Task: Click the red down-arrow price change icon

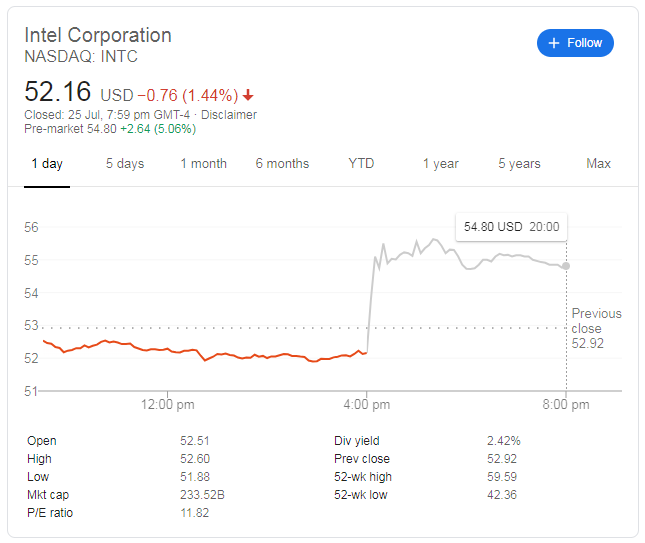Action: 248,96
